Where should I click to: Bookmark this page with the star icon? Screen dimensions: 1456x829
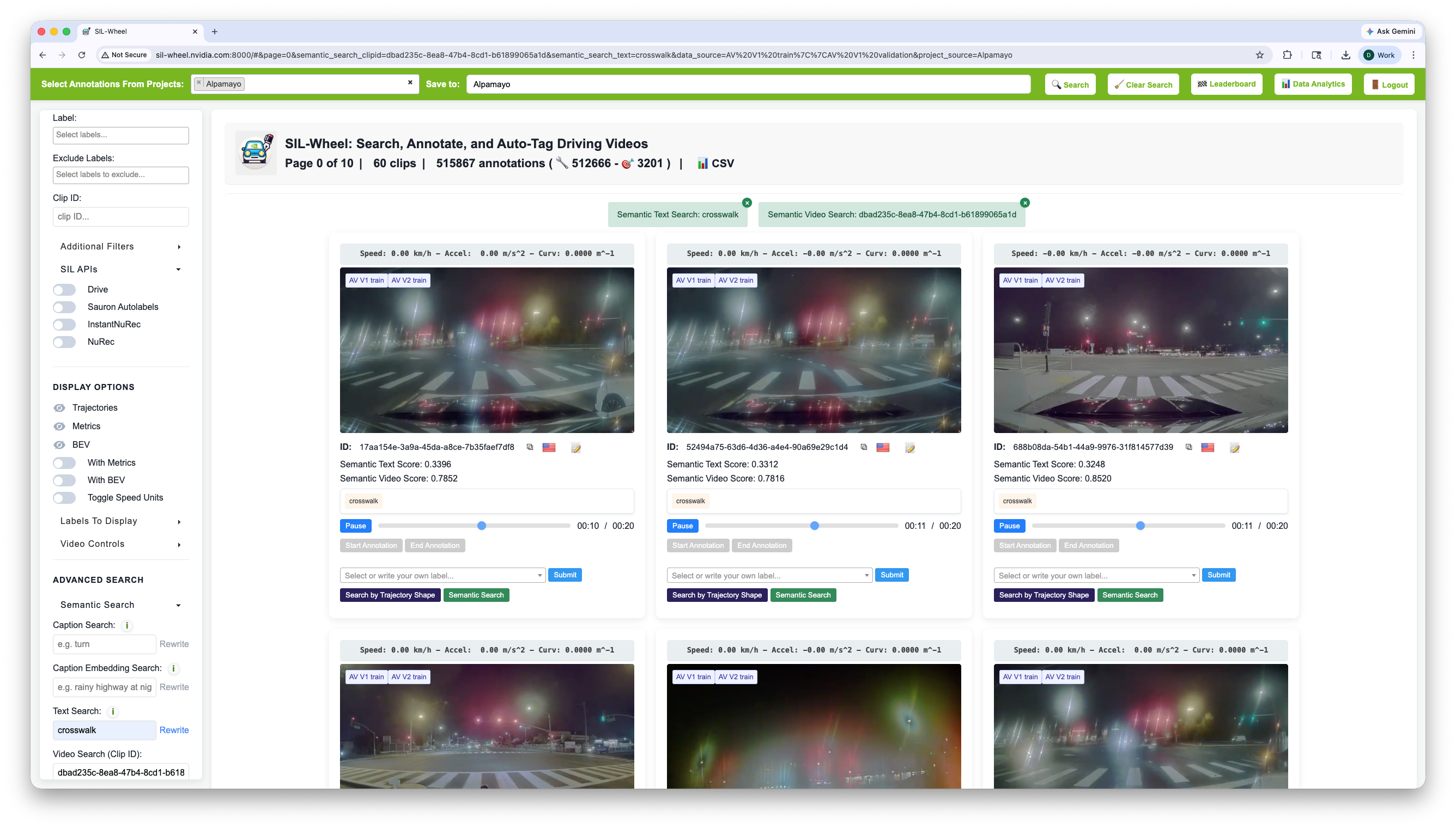[x=1259, y=55]
